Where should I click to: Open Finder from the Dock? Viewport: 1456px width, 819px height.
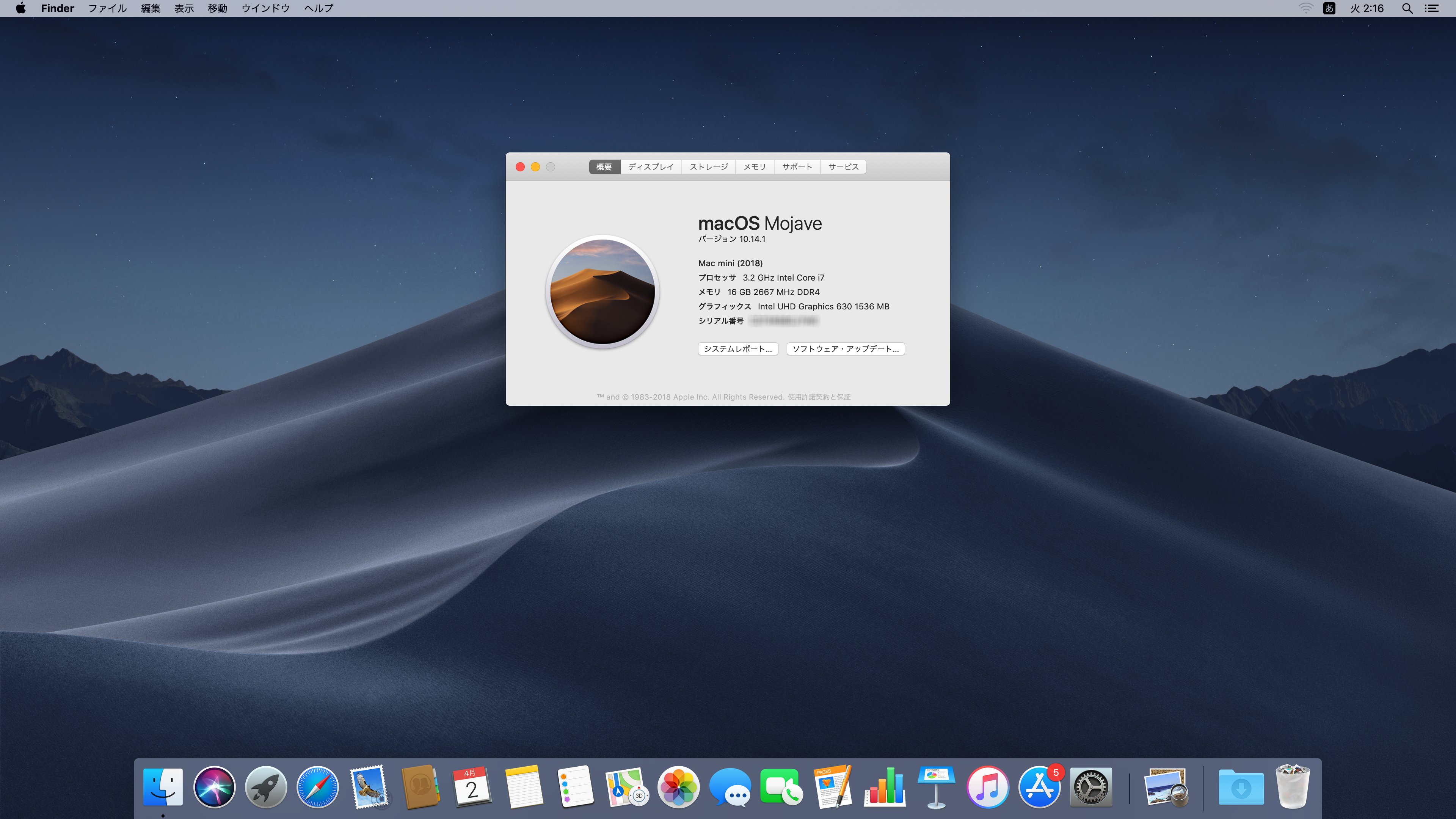tap(163, 787)
